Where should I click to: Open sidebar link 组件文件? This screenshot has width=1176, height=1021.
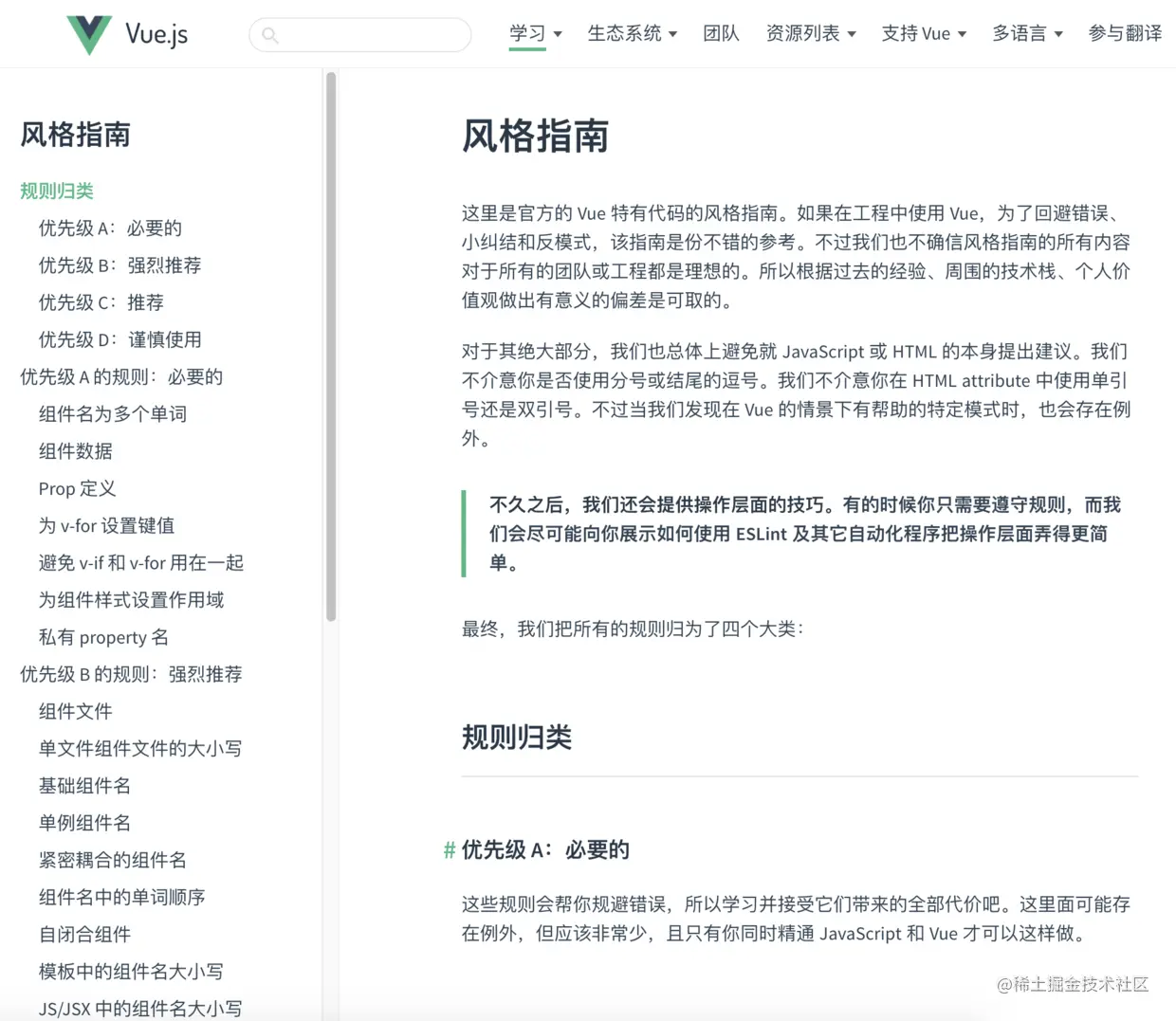click(75, 711)
